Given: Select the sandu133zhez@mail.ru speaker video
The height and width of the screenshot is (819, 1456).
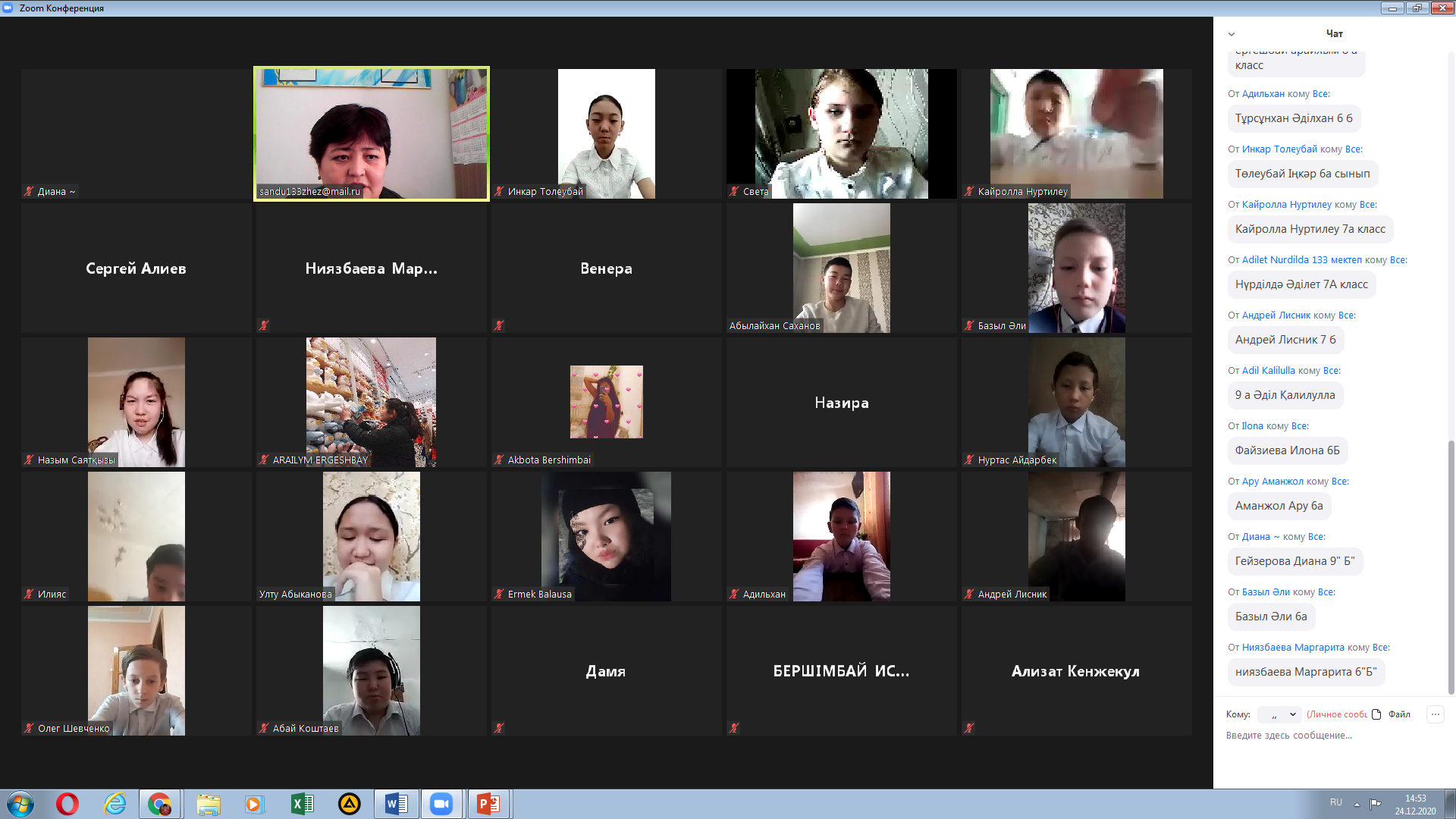Looking at the screenshot, I should tap(371, 133).
